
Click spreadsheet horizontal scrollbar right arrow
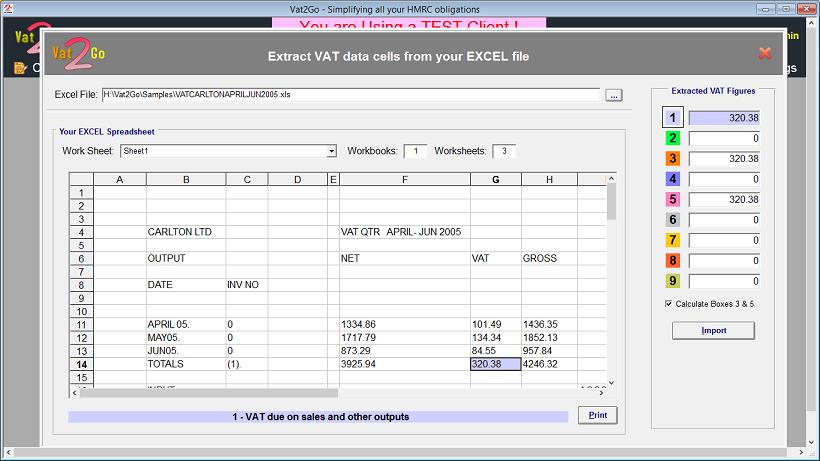coord(602,393)
